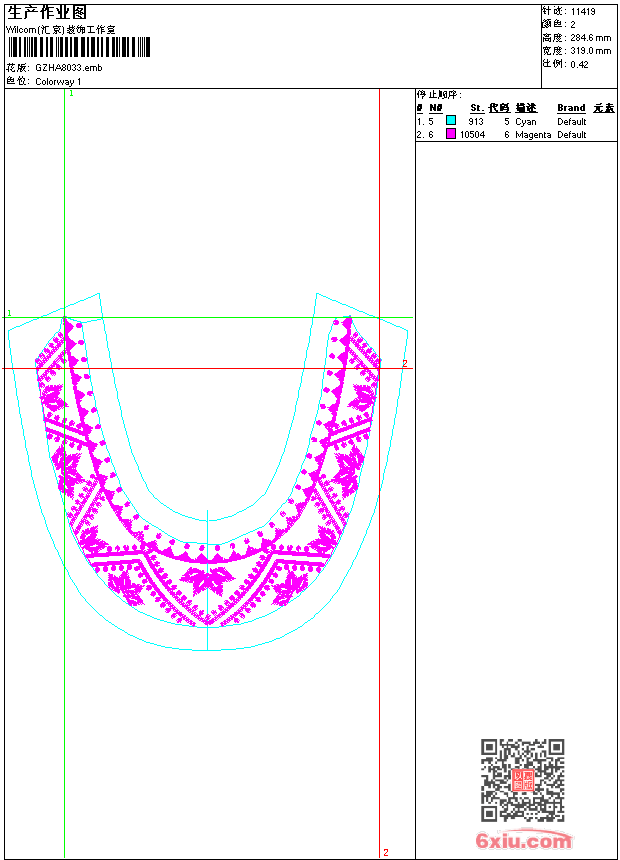The width and height of the screenshot is (620, 860).
Task: Click the N# column header
Action: 436,108
